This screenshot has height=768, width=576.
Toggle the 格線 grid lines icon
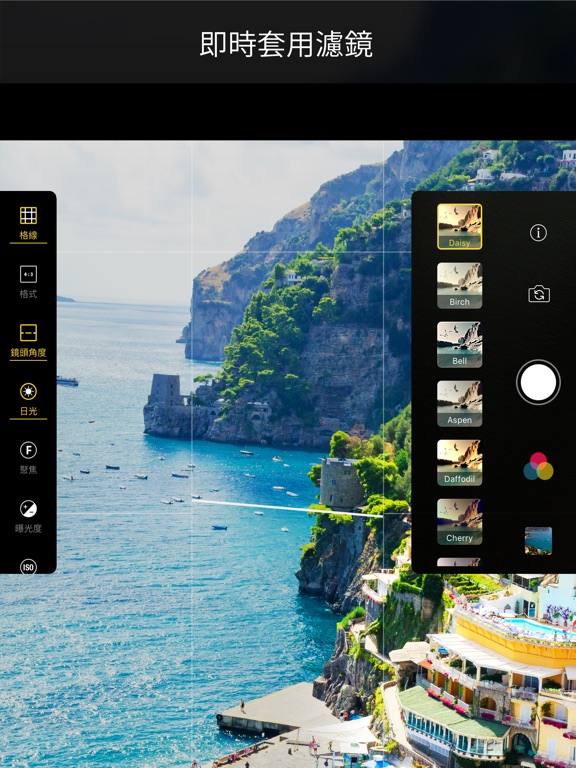pyautogui.click(x=28, y=216)
